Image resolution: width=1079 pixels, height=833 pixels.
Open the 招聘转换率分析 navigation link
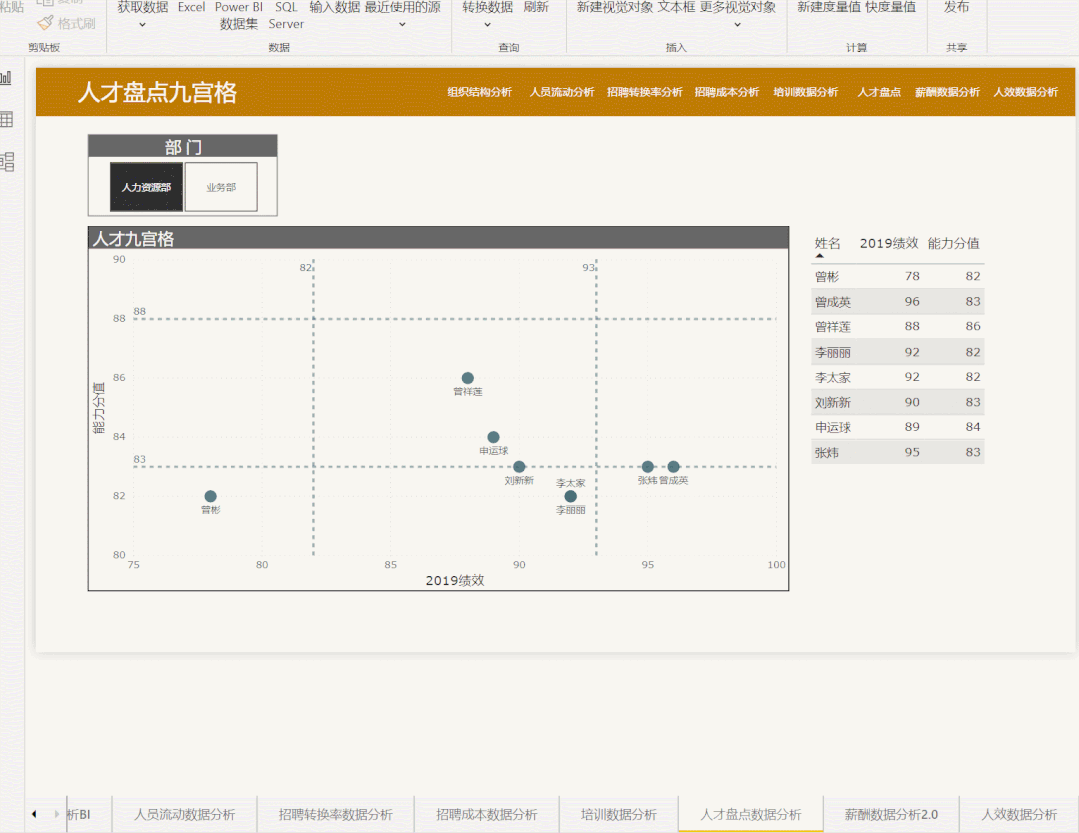point(644,92)
